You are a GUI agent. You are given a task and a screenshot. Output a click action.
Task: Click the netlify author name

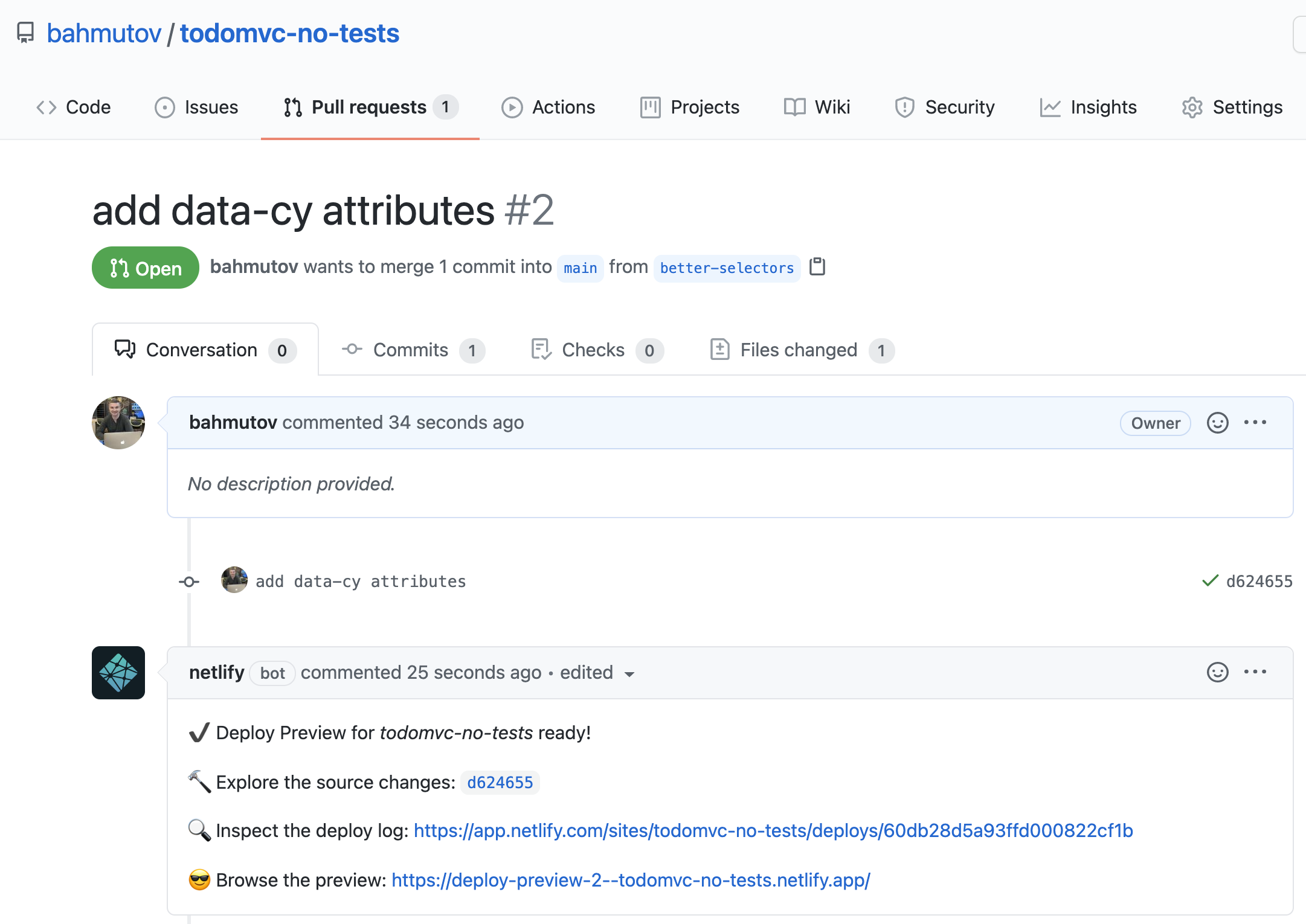pos(217,672)
